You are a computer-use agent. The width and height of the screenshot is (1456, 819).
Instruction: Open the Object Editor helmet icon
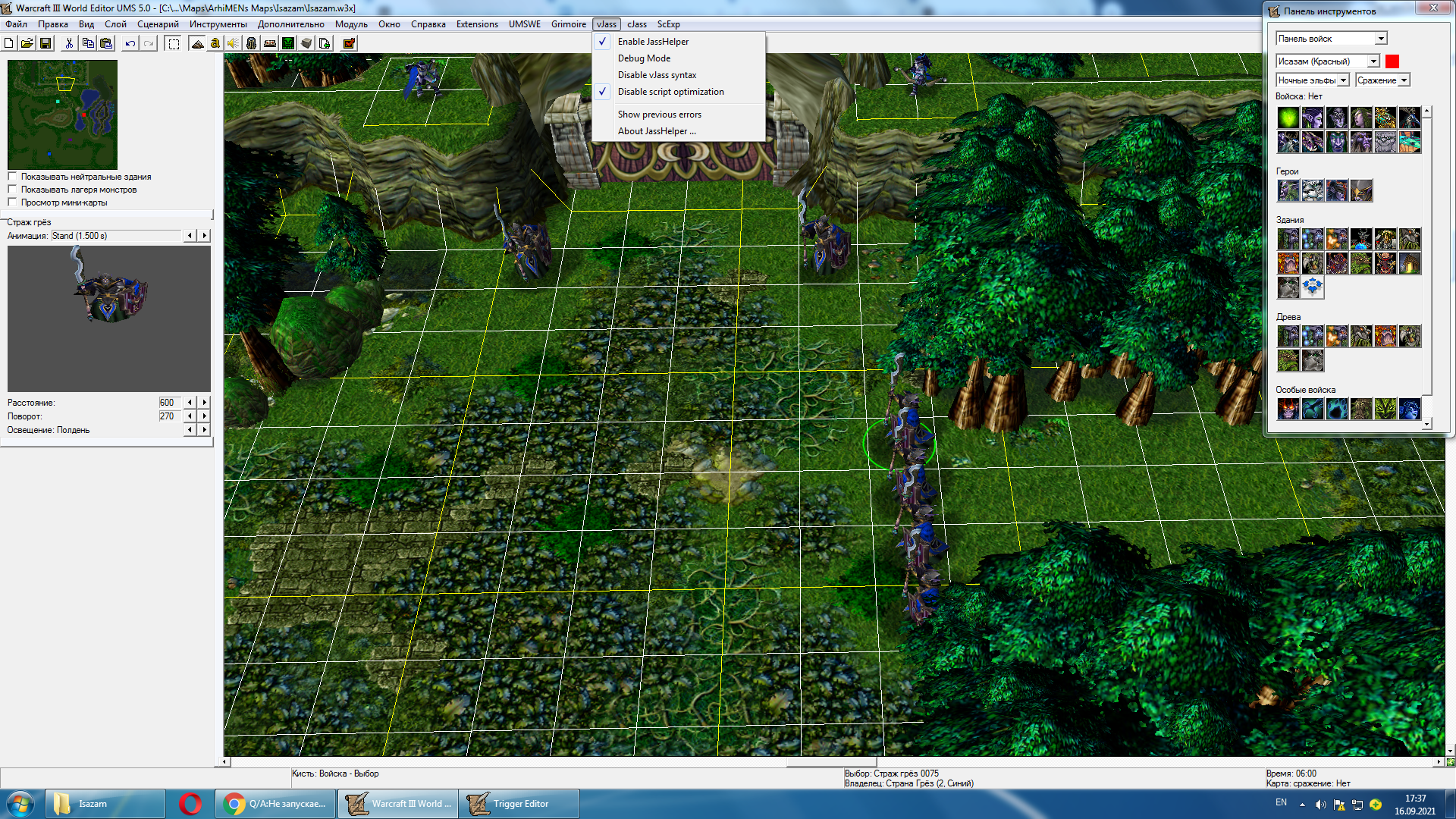[x=252, y=43]
